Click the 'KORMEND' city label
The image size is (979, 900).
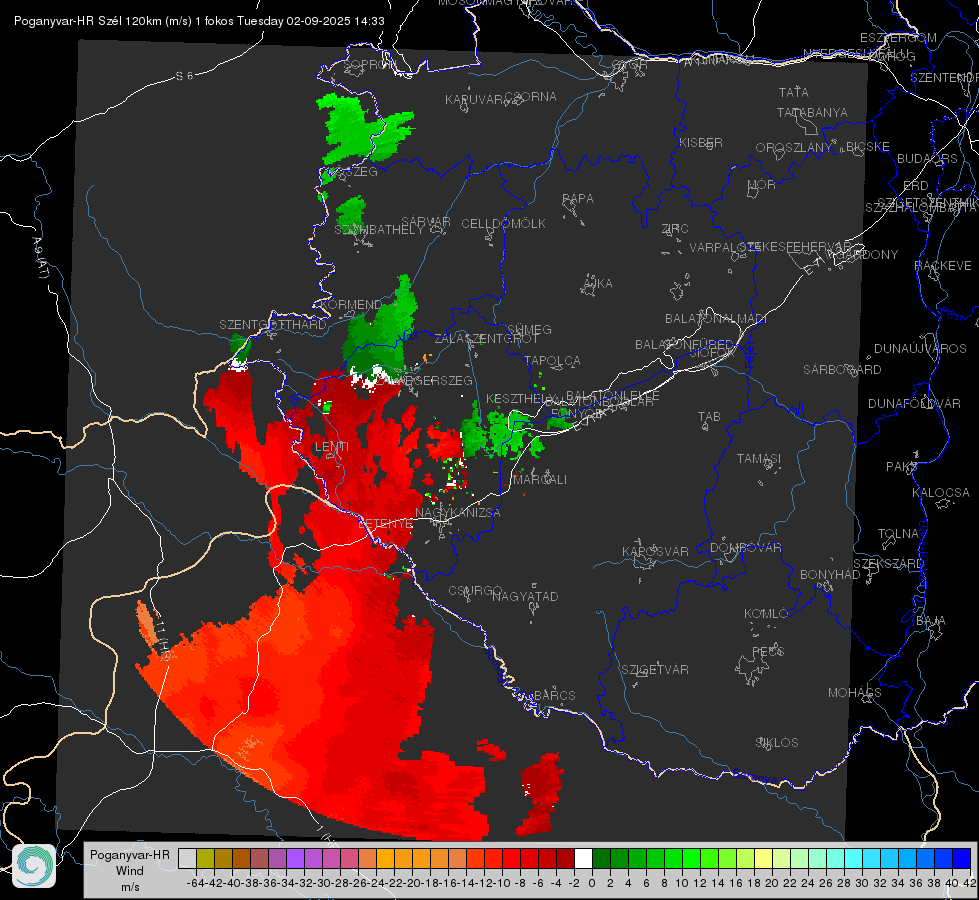(x=350, y=305)
